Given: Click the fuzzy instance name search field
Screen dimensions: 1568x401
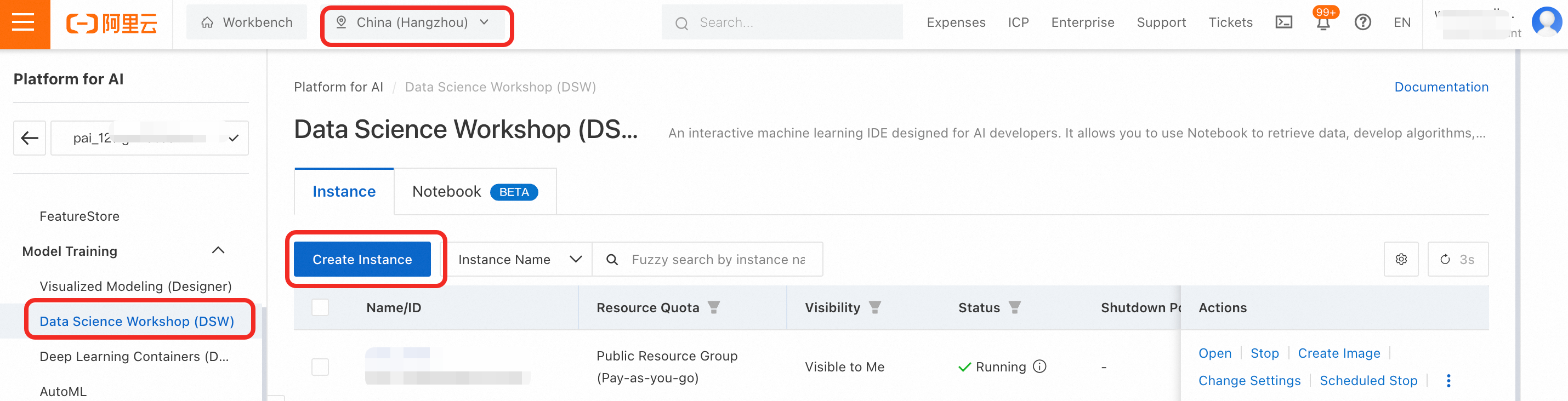Looking at the screenshot, I should [x=718, y=259].
